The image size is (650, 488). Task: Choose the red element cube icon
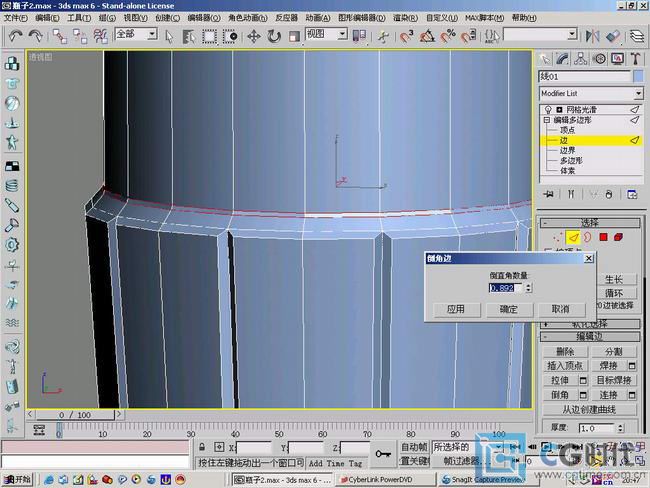point(618,237)
